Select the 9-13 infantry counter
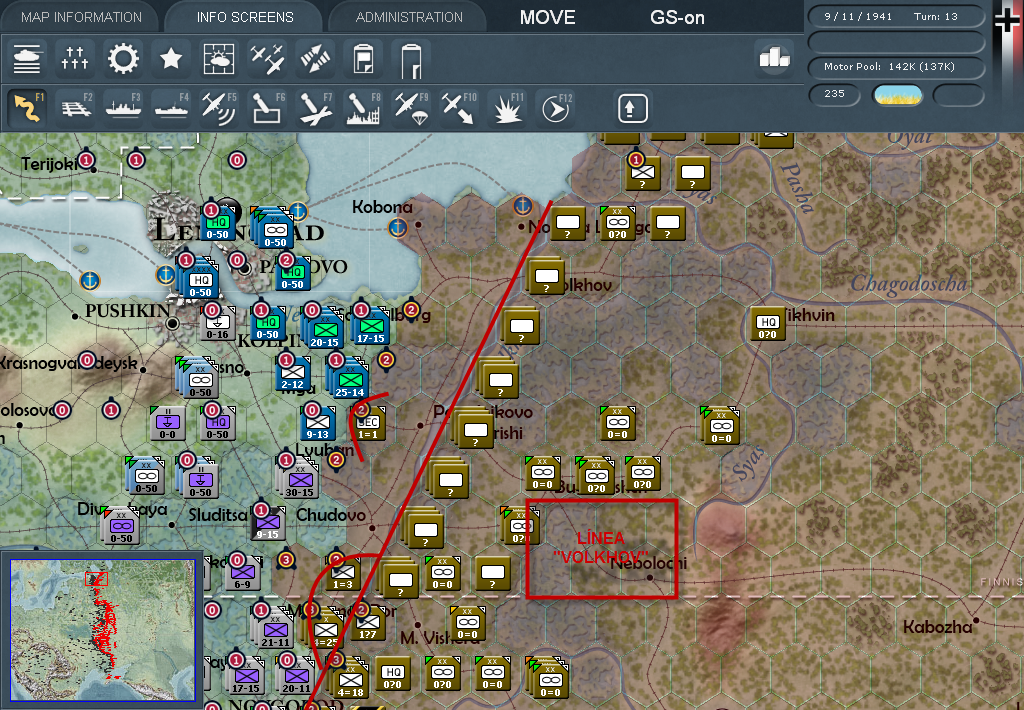The image size is (1024, 710). [x=317, y=423]
